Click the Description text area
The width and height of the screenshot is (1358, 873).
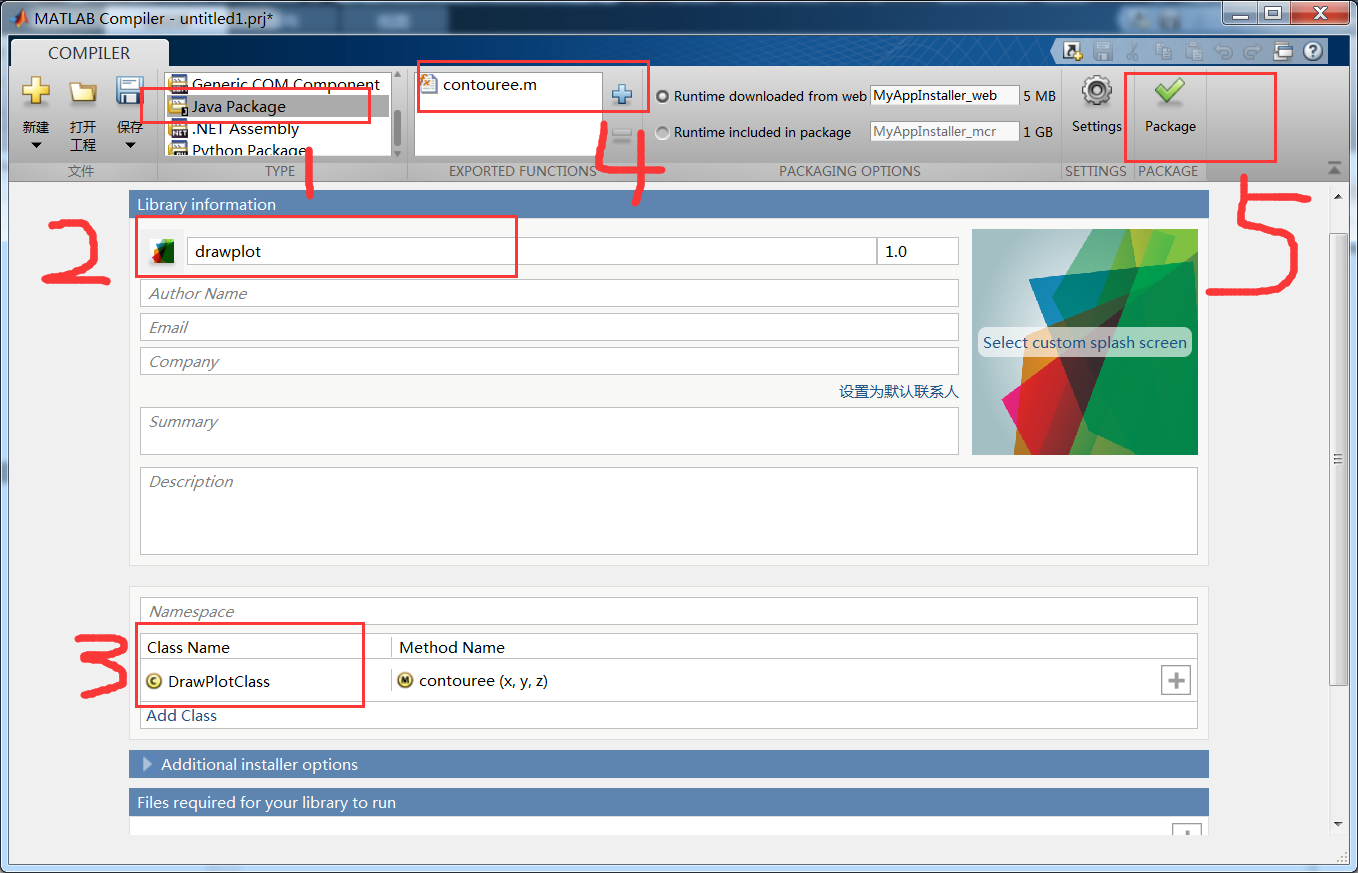668,511
